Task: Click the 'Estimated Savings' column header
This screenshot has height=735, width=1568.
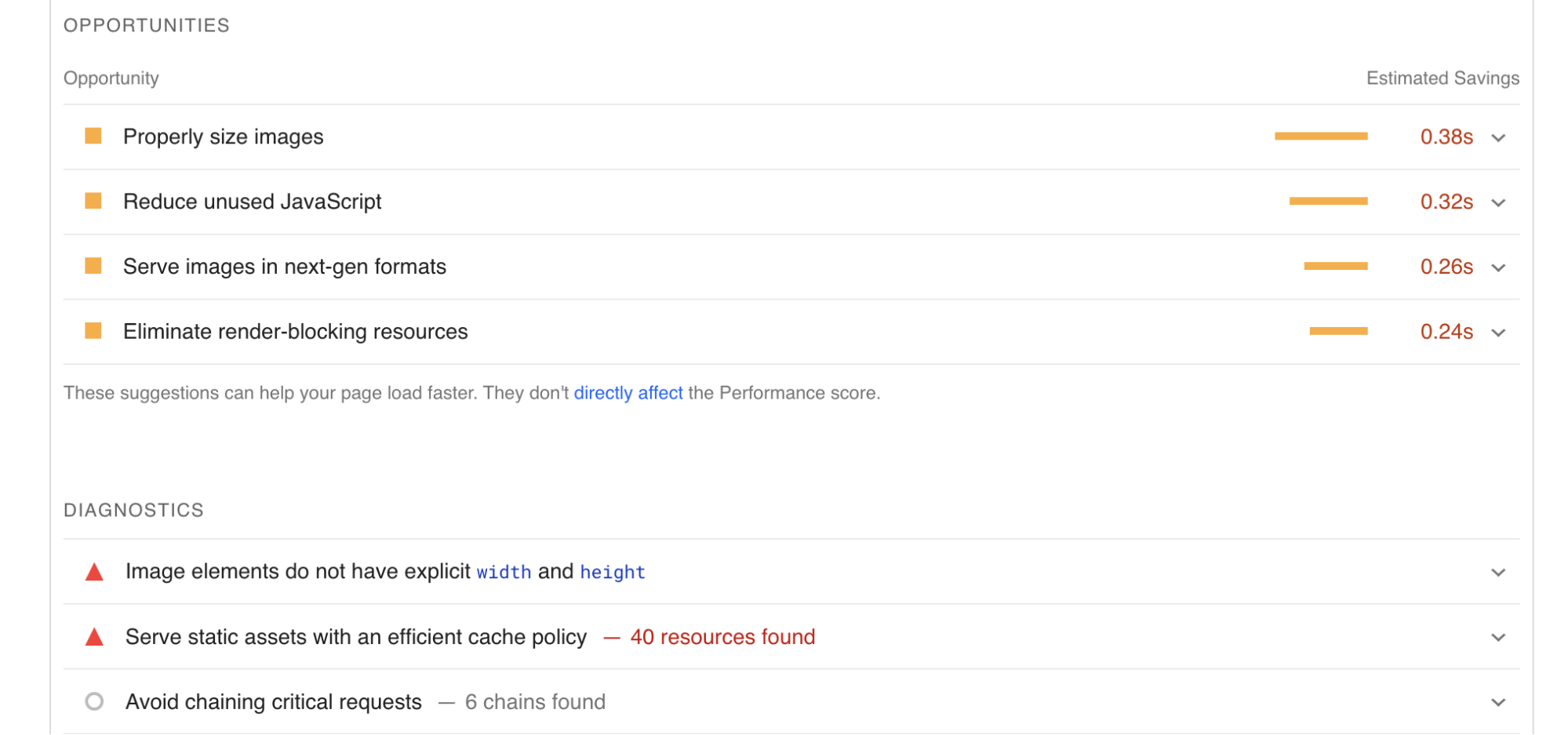Action: [1442, 78]
